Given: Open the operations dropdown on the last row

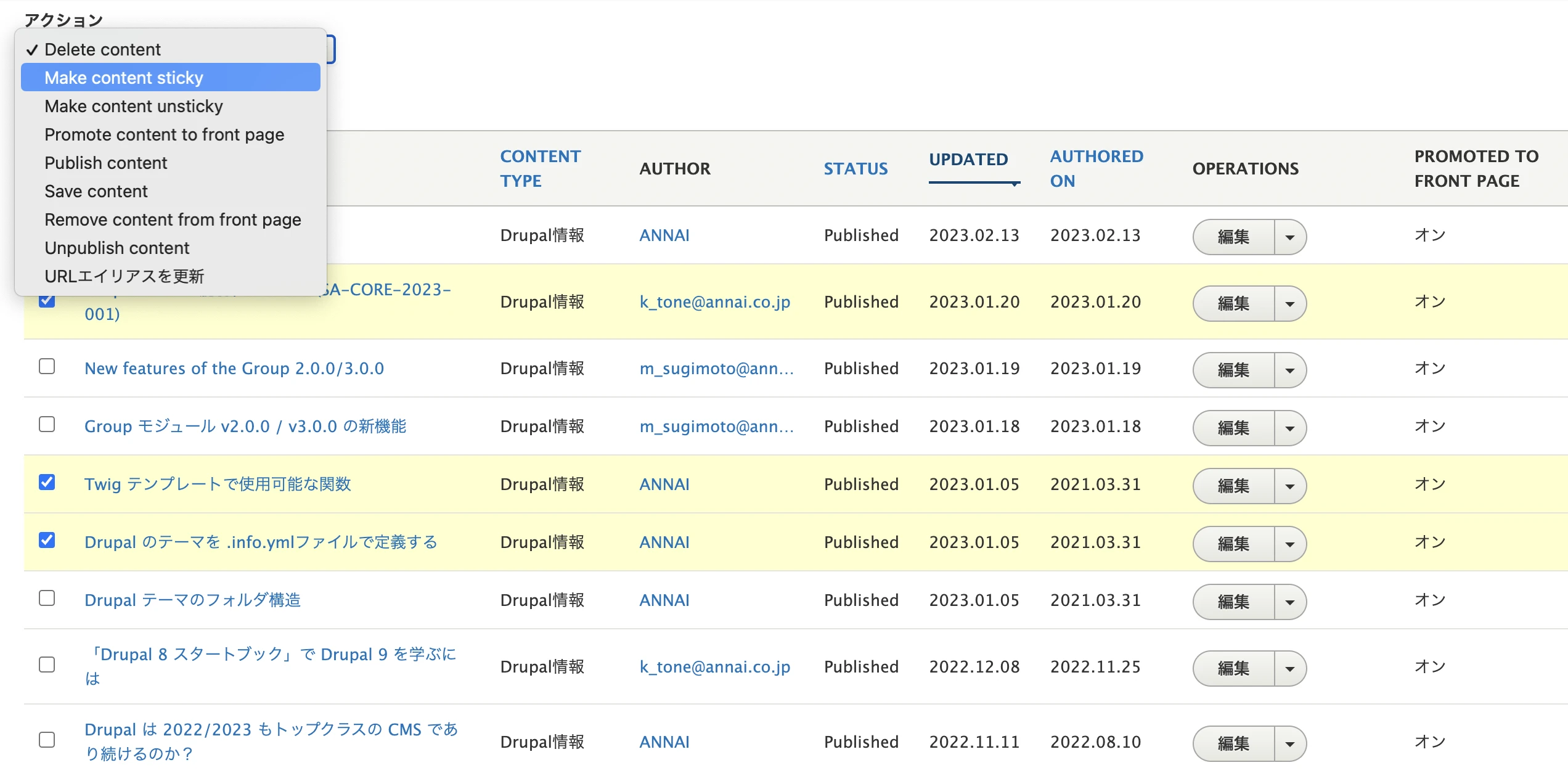Looking at the screenshot, I should click(1291, 743).
